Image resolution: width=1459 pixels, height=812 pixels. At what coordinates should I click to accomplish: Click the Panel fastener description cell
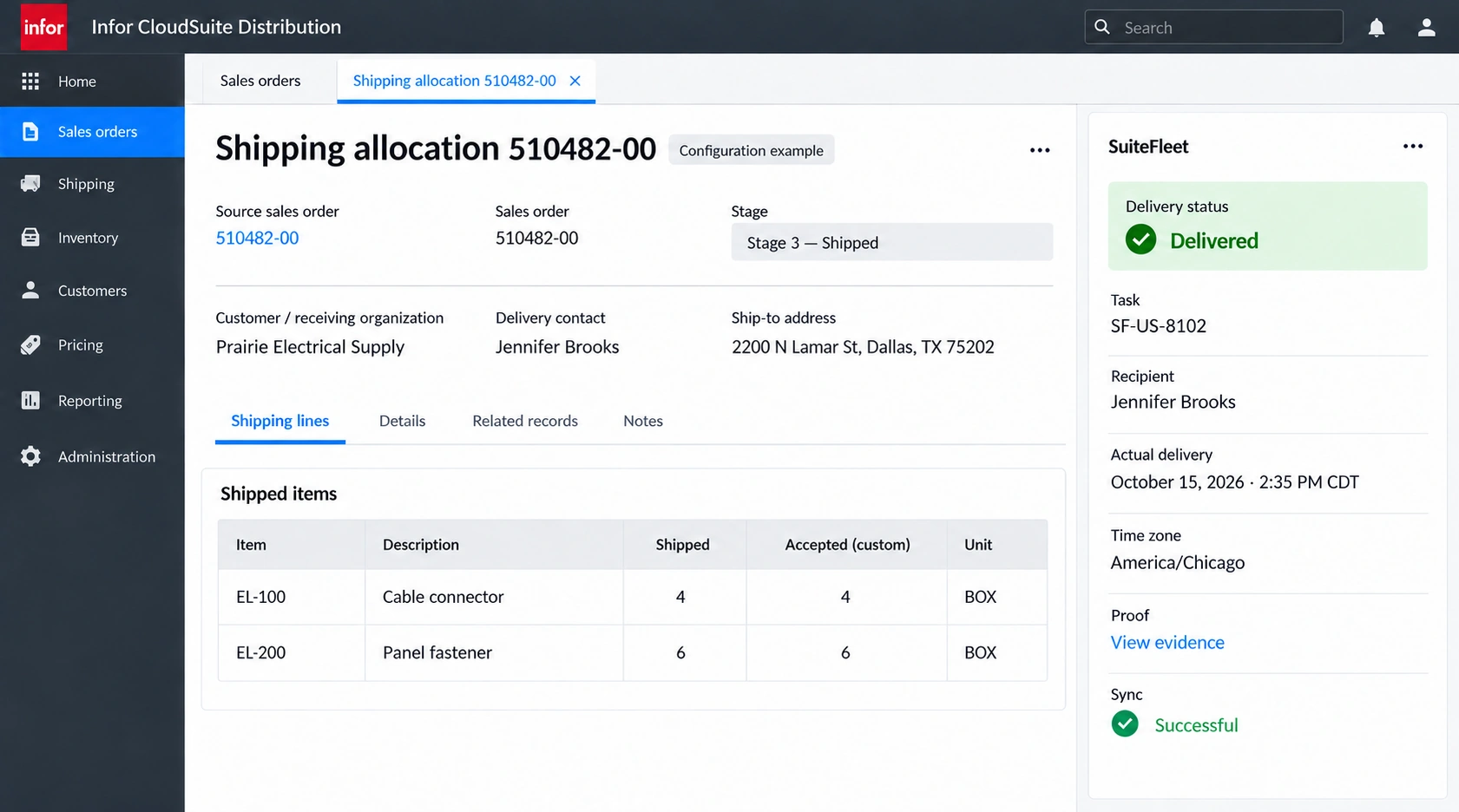click(494, 652)
